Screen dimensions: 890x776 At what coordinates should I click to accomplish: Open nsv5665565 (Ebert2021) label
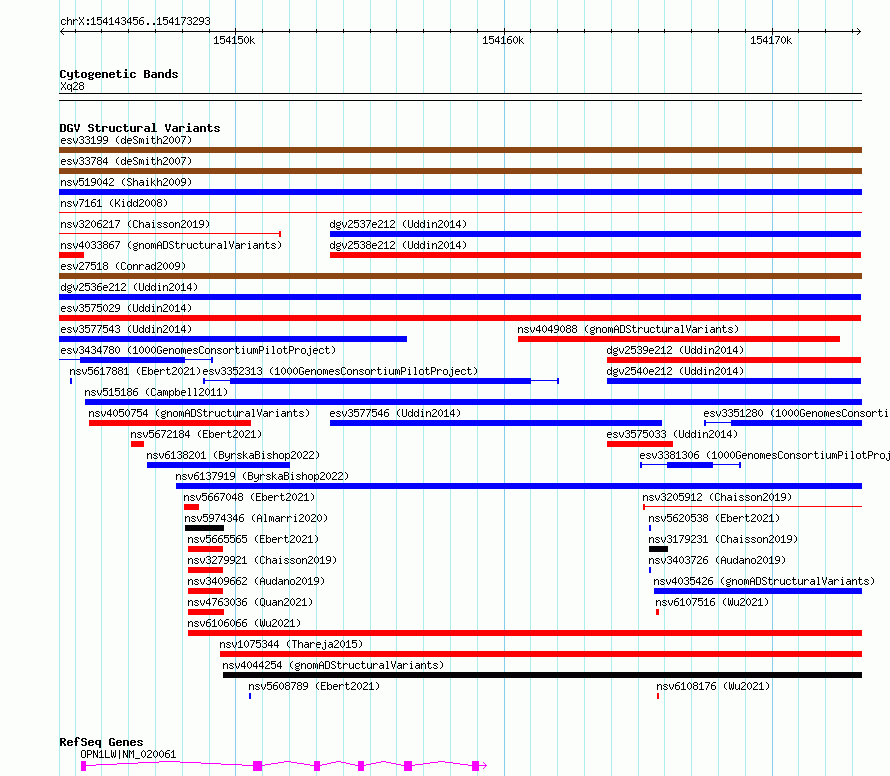click(x=253, y=539)
